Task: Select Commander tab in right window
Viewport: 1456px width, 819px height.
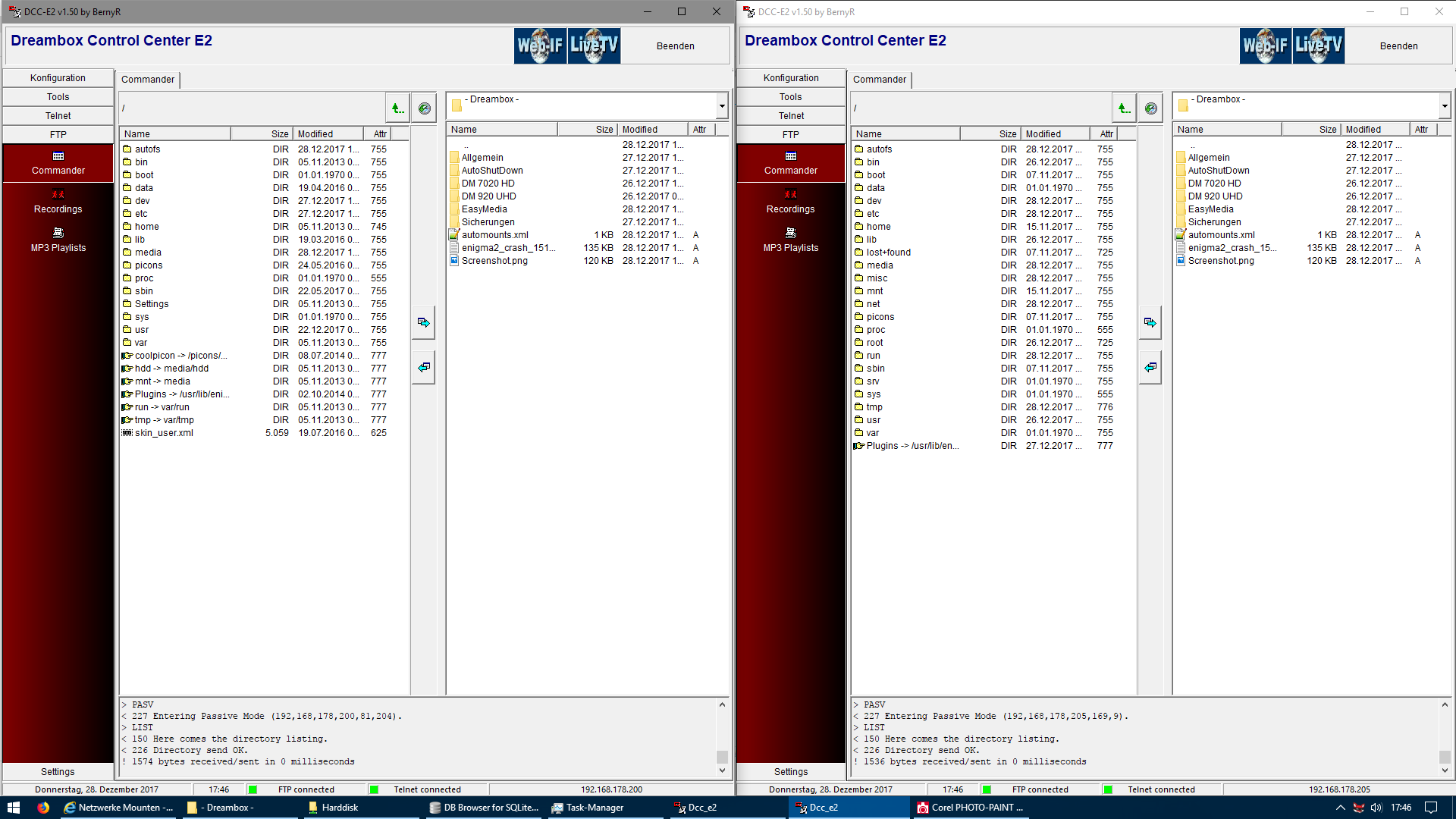Action: click(879, 80)
